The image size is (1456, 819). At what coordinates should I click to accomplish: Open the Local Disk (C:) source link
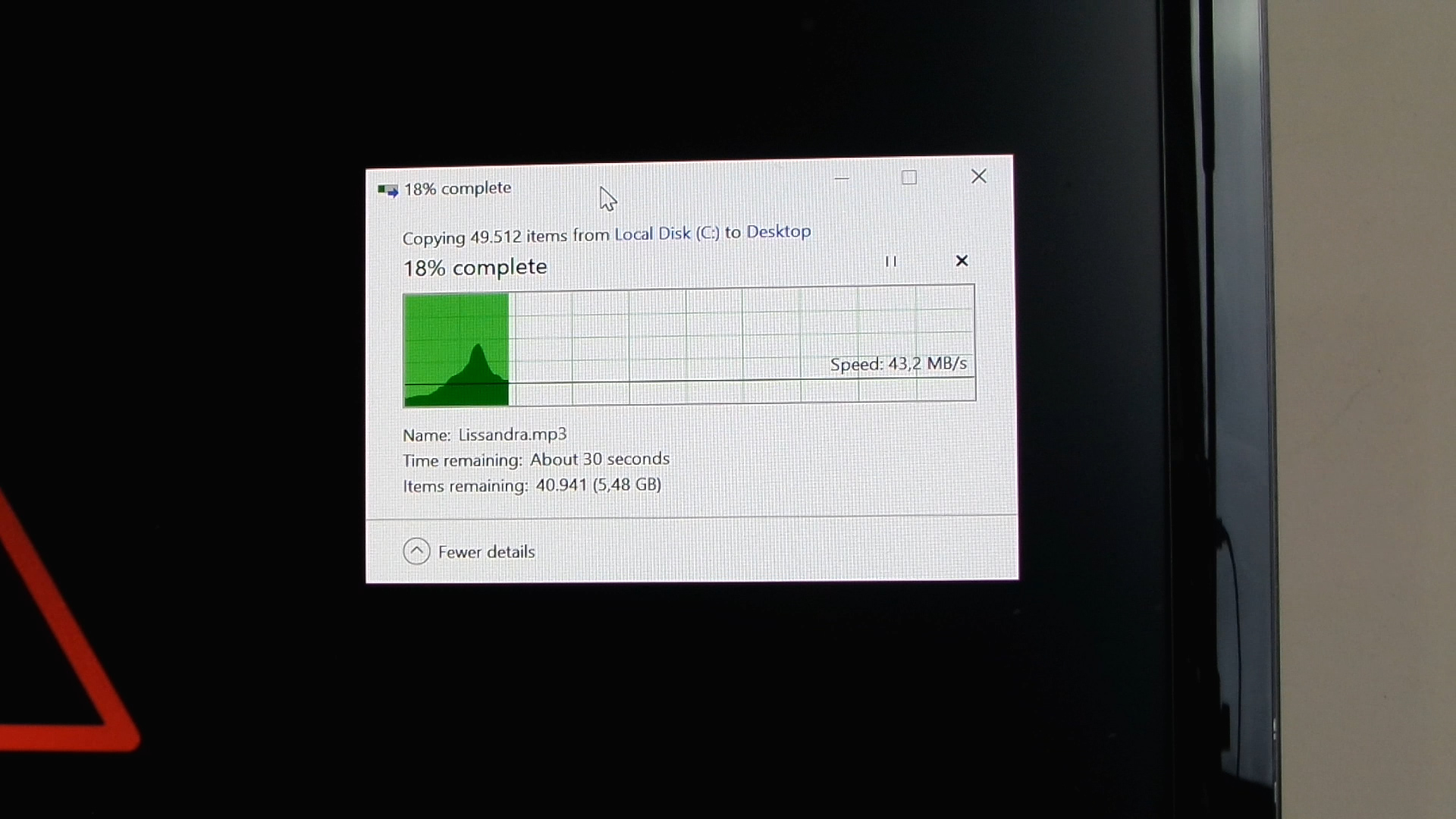coord(667,234)
